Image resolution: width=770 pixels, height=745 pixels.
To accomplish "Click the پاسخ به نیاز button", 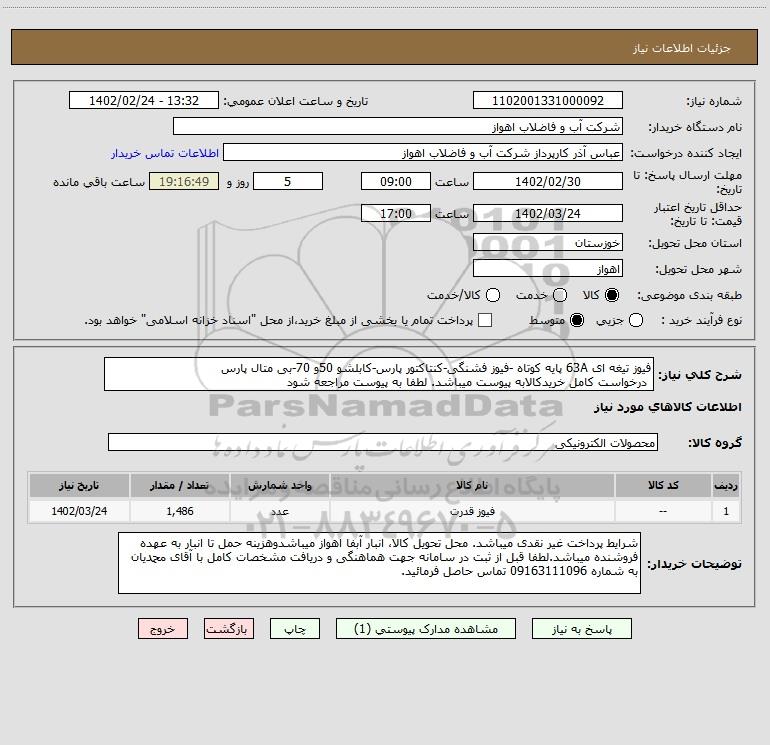I will 582,629.
